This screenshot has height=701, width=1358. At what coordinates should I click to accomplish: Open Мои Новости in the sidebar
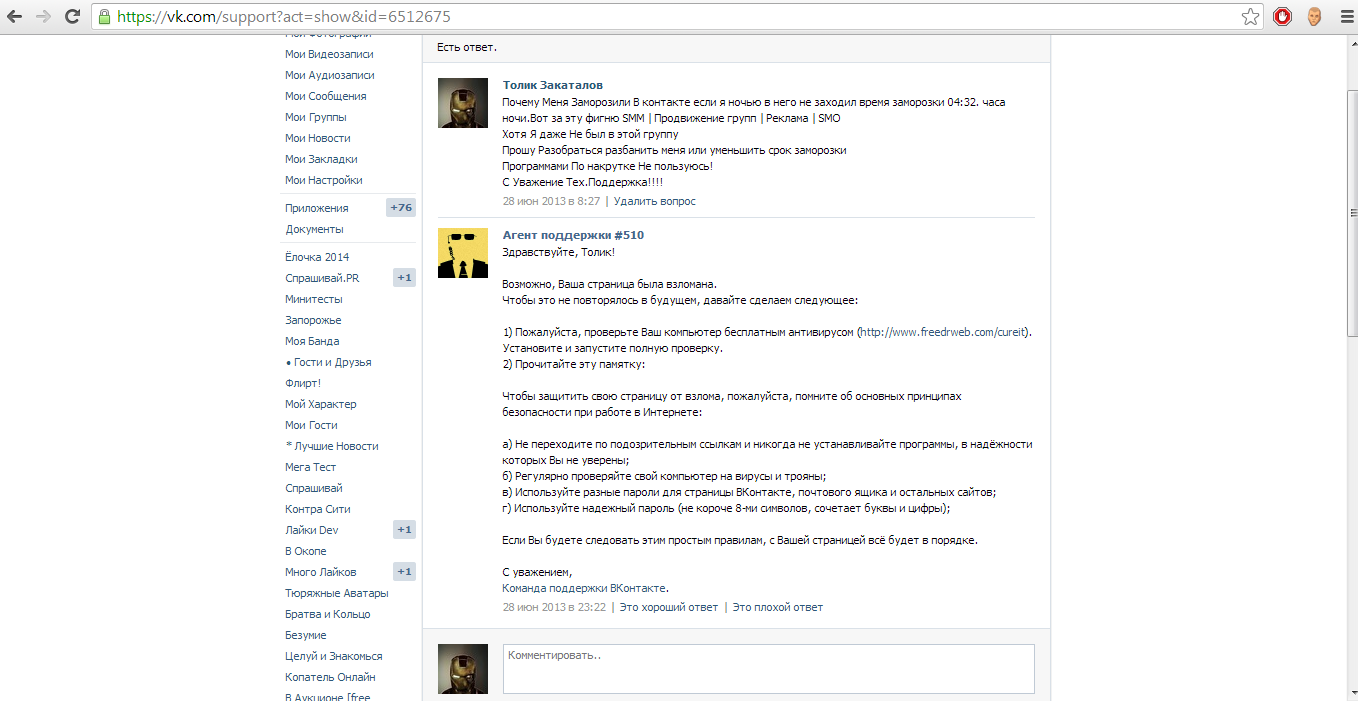pyautogui.click(x=318, y=138)
